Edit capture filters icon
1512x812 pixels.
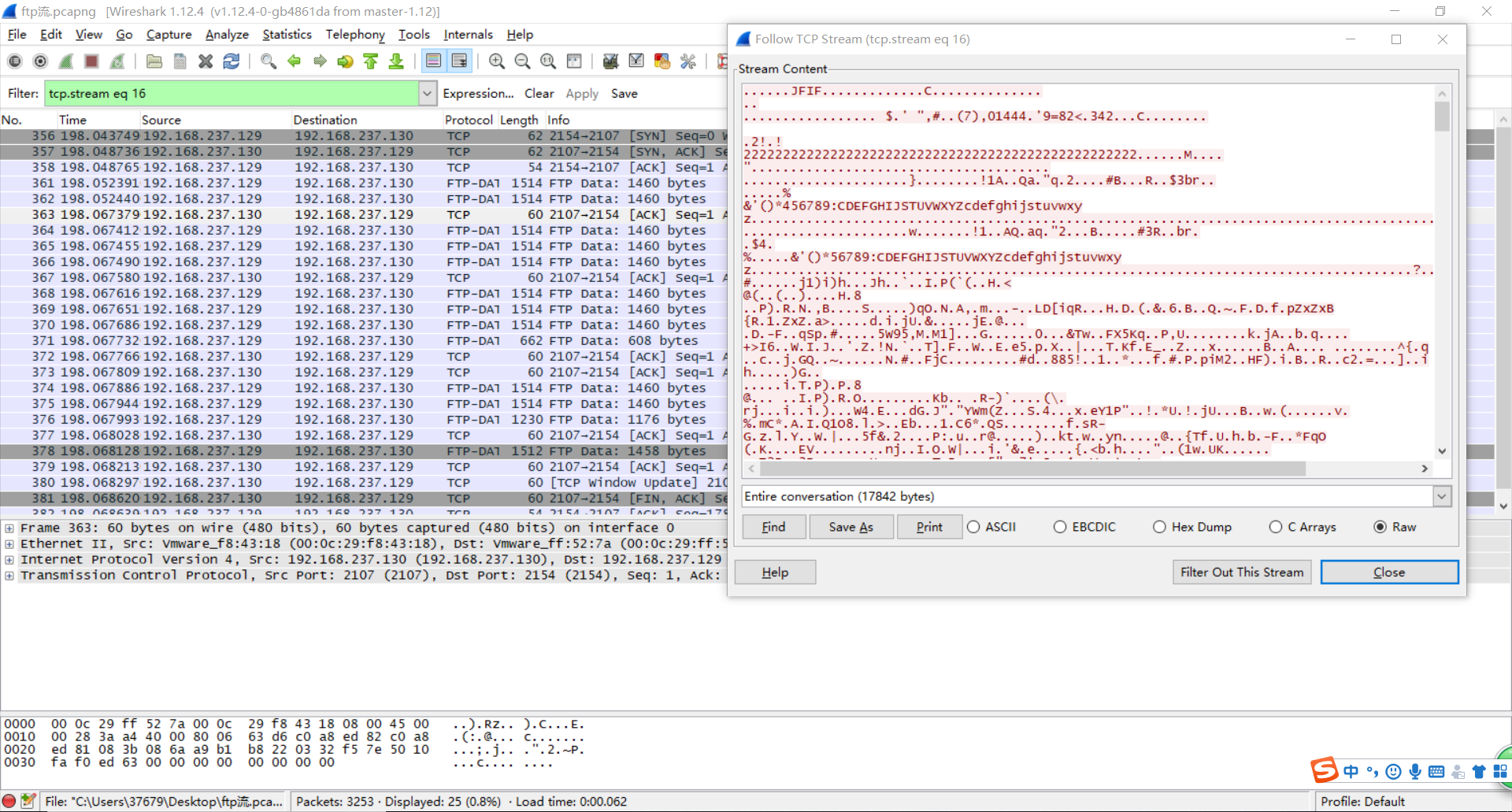click(x=610, y=61)
